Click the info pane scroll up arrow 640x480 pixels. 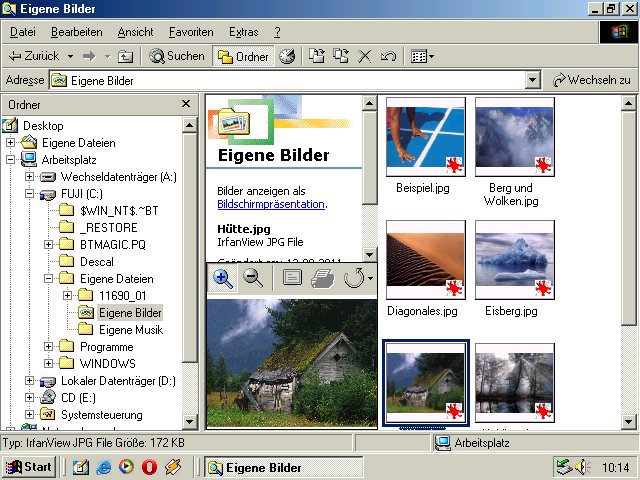coord(369,103)
